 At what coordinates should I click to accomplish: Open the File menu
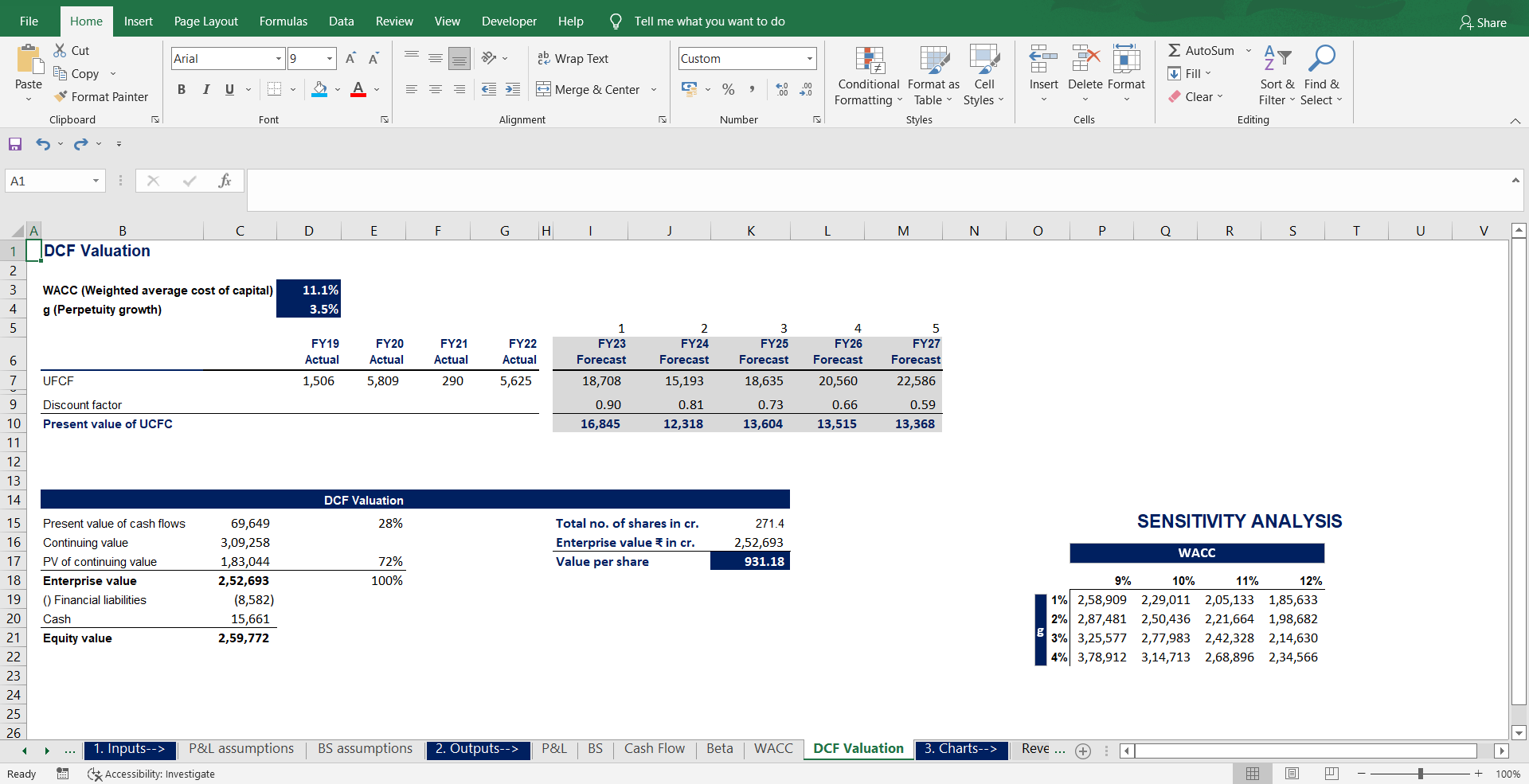point(29,21)
